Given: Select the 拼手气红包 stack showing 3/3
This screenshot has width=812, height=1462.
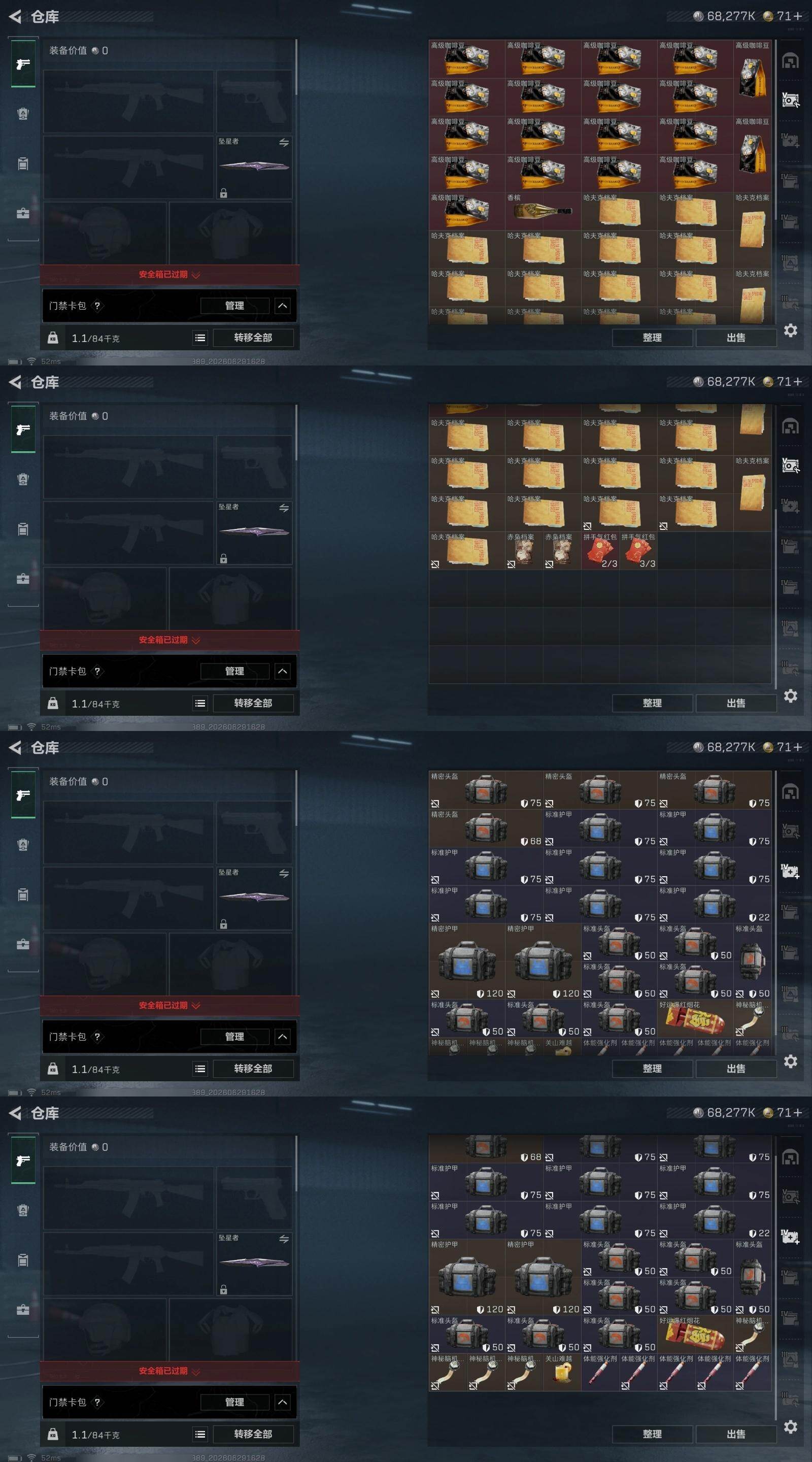Looking at the screenshot, I should pyautogui.click(x=638, y=550).
